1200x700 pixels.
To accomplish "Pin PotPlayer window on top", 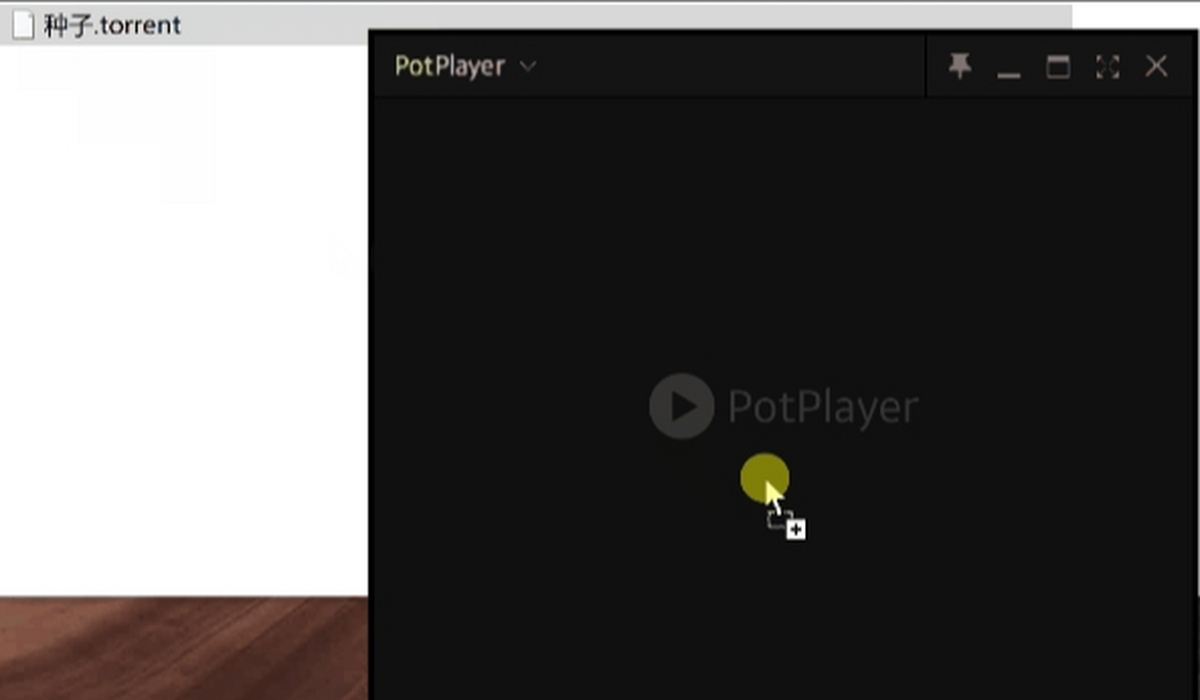I will (x=960, y=66).
